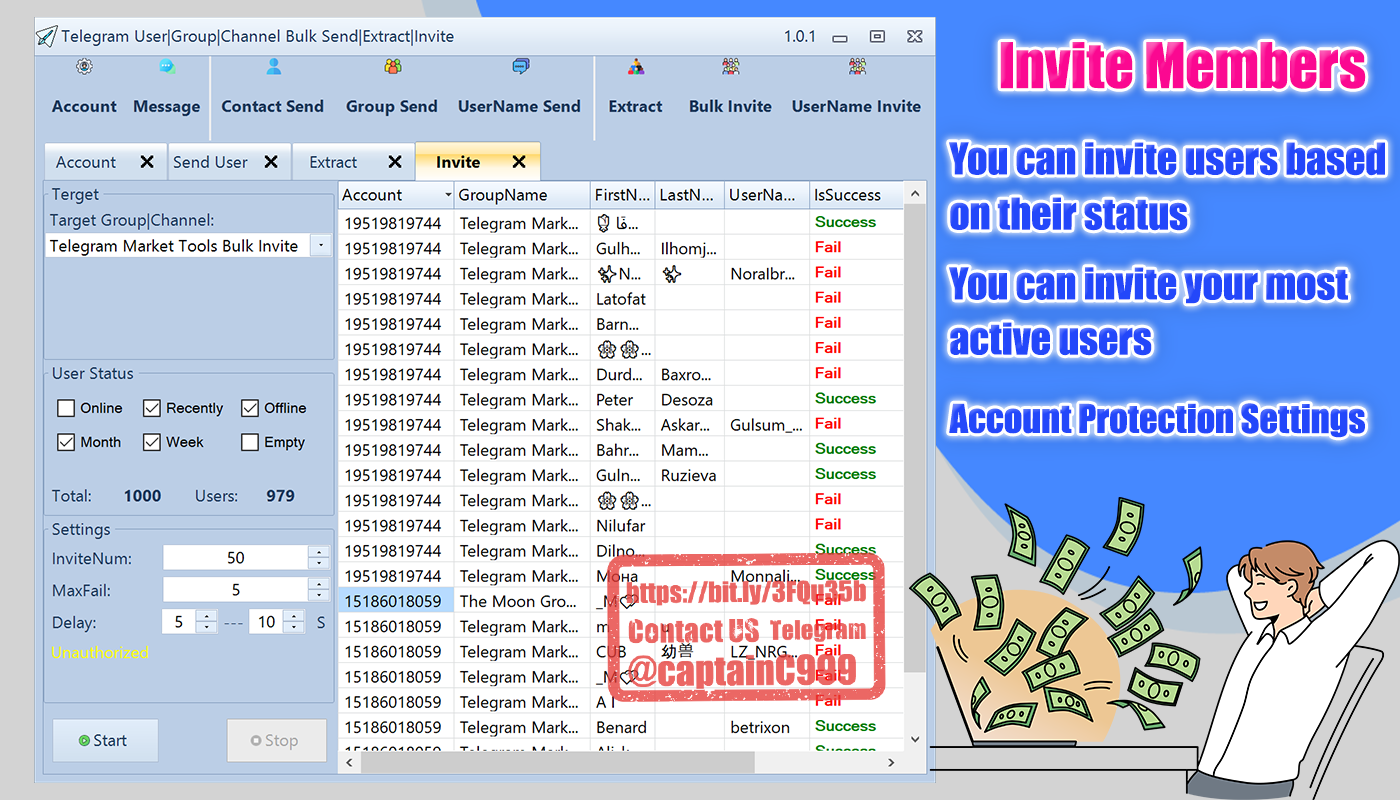
Task: Toggle the Empty status checkbox
Action: (250, 442)
